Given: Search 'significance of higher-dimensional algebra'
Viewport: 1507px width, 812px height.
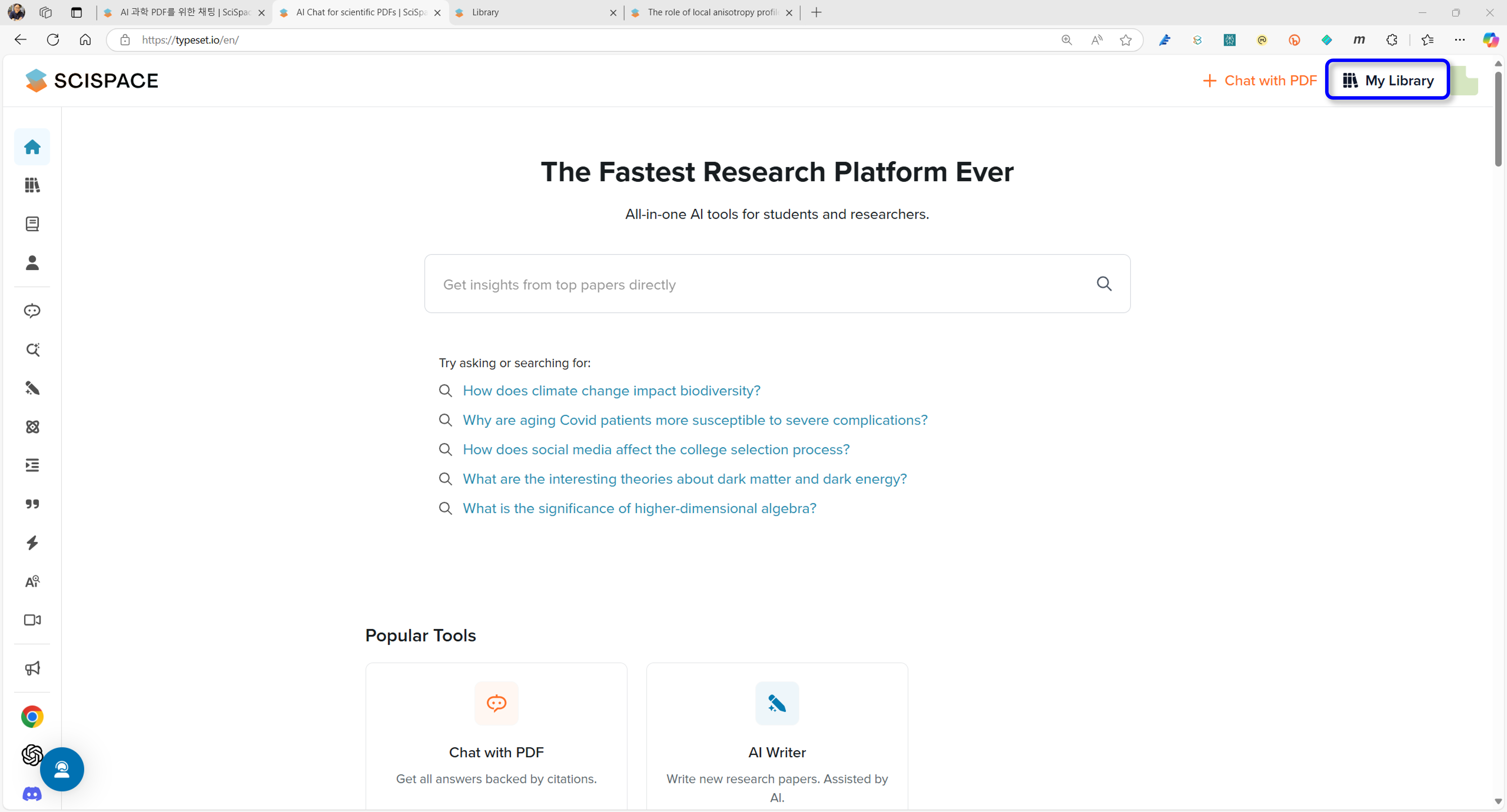Looking at the screenshot, I should 639,508.
